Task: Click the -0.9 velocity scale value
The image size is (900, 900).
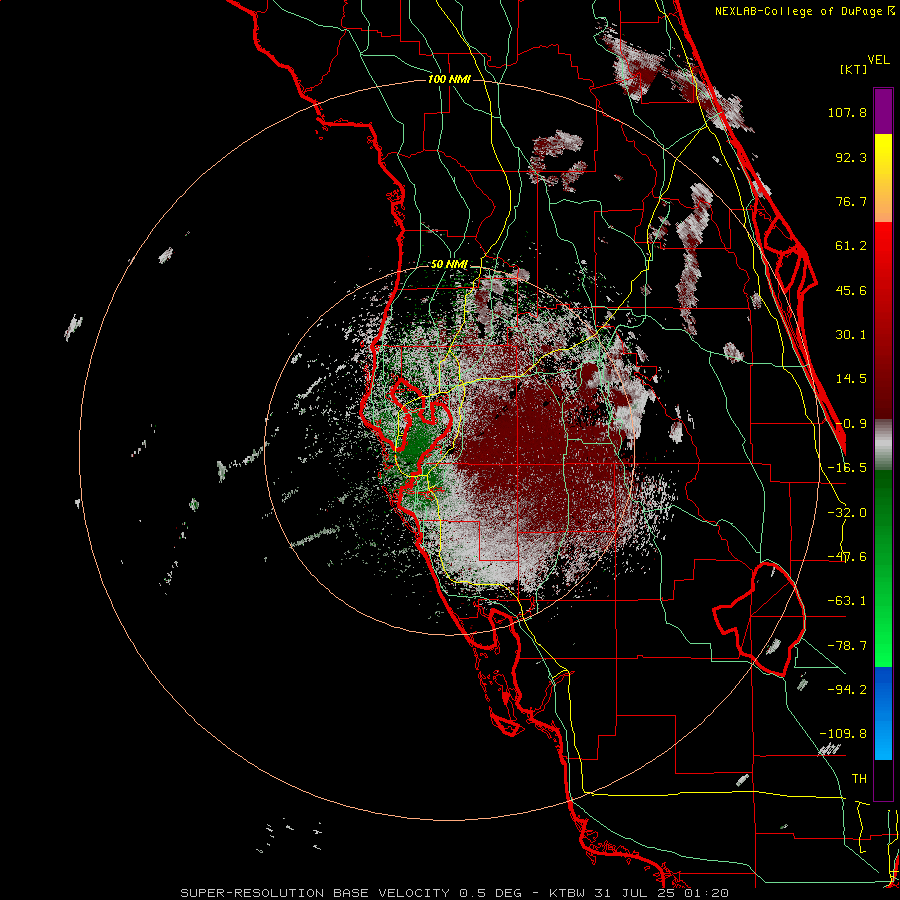Action: point(851,424)
